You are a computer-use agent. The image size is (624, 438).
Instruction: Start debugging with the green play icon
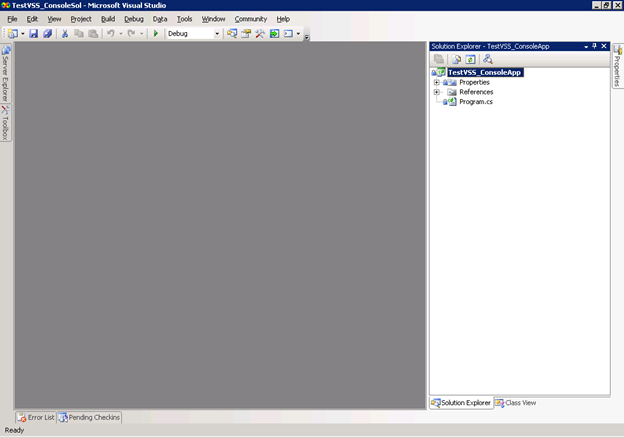[156, 34]
